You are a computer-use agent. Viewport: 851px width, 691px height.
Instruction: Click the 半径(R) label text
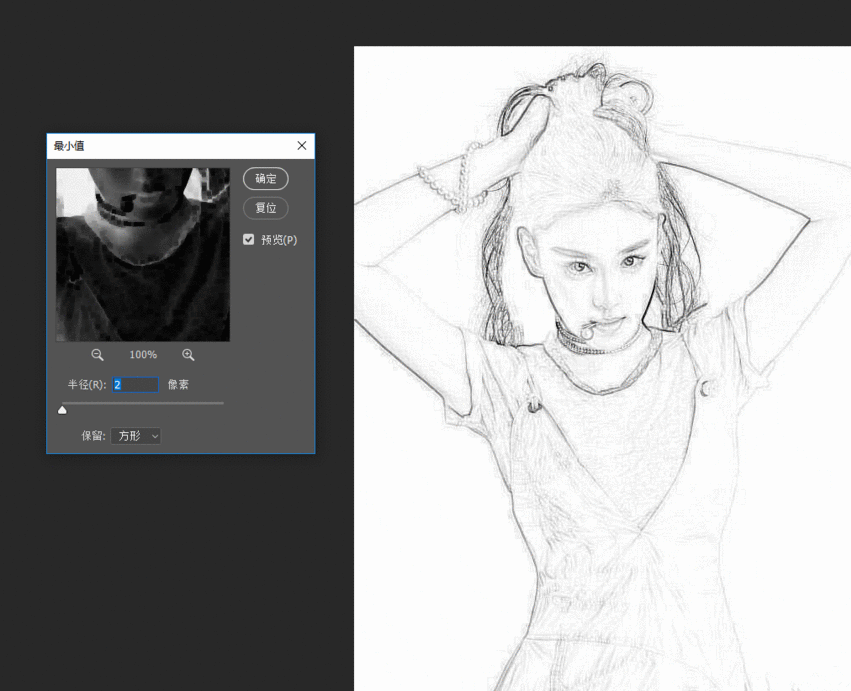coord(87,385)
